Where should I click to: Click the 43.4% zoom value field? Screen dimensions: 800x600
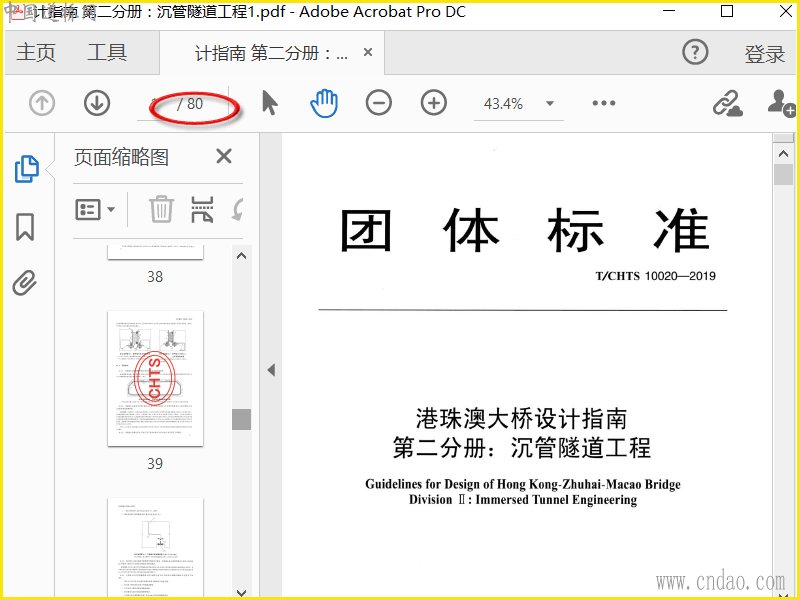504,104
